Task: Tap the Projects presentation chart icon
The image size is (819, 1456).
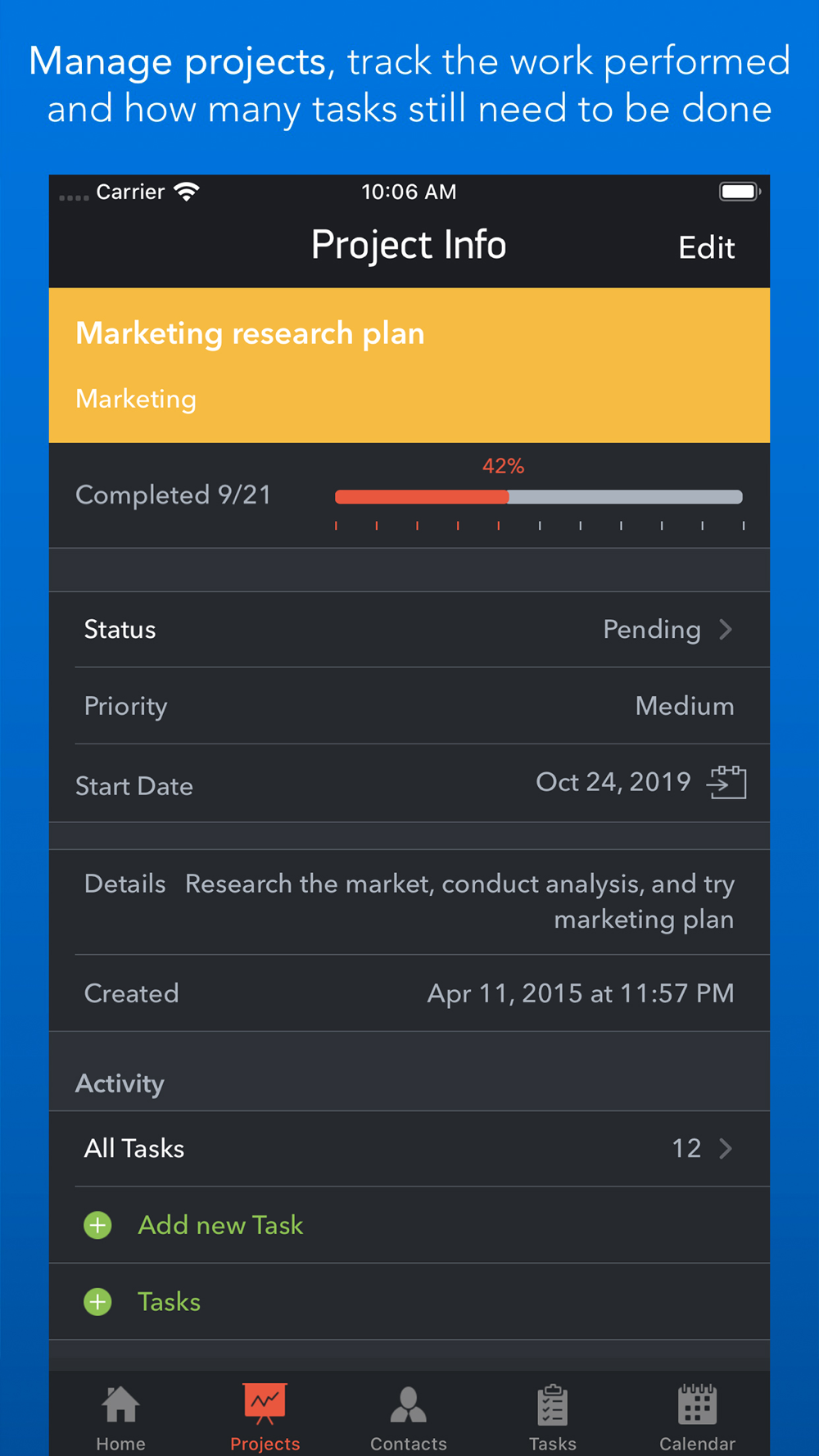Action: pos(265,1404)
